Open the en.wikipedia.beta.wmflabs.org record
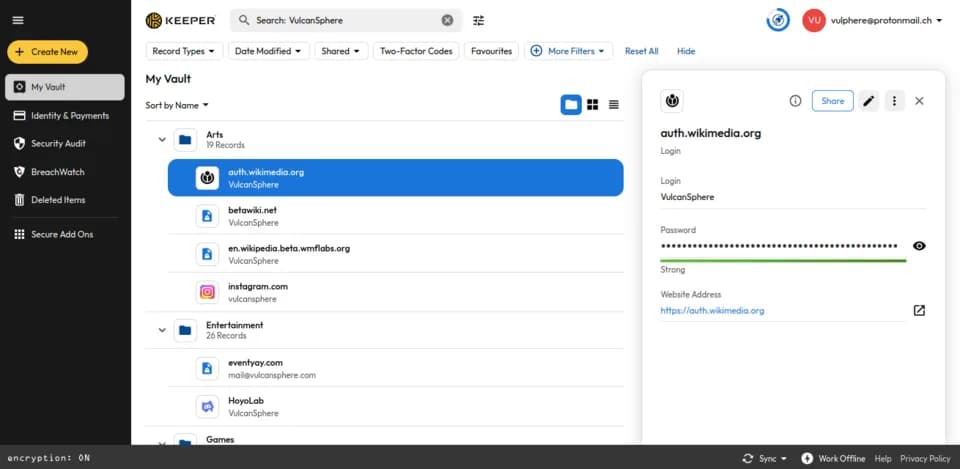 (396, 254)
